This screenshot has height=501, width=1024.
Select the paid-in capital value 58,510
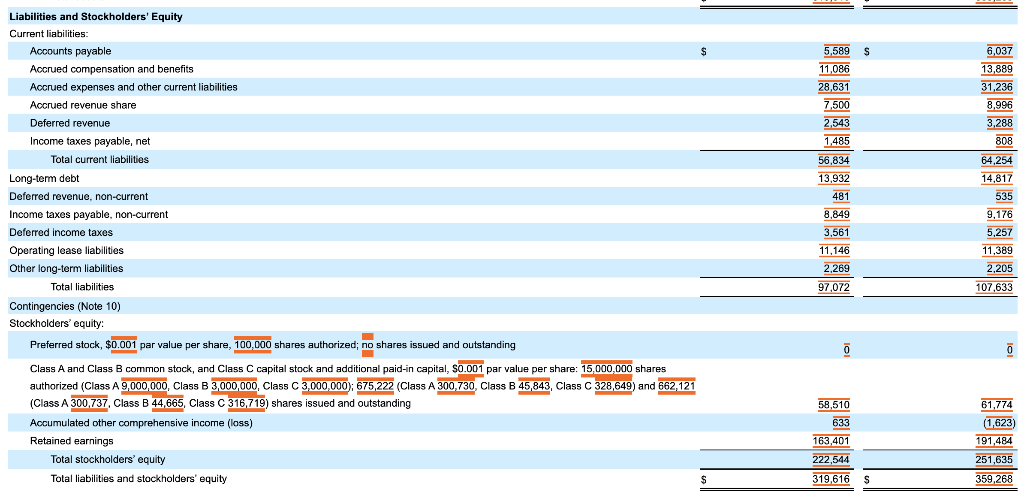(834, 405)
